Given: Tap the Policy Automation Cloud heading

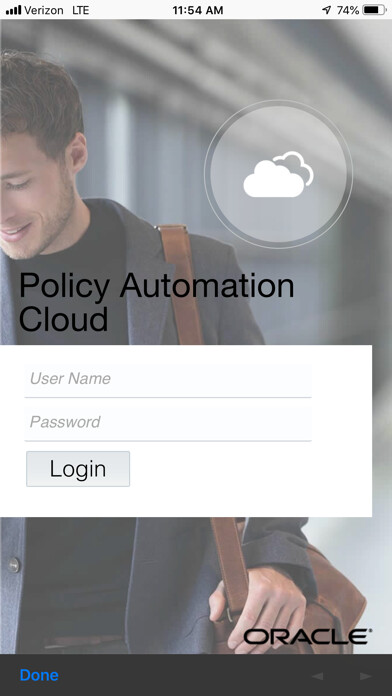Looking at the screenshot, I should coord(156,302).
